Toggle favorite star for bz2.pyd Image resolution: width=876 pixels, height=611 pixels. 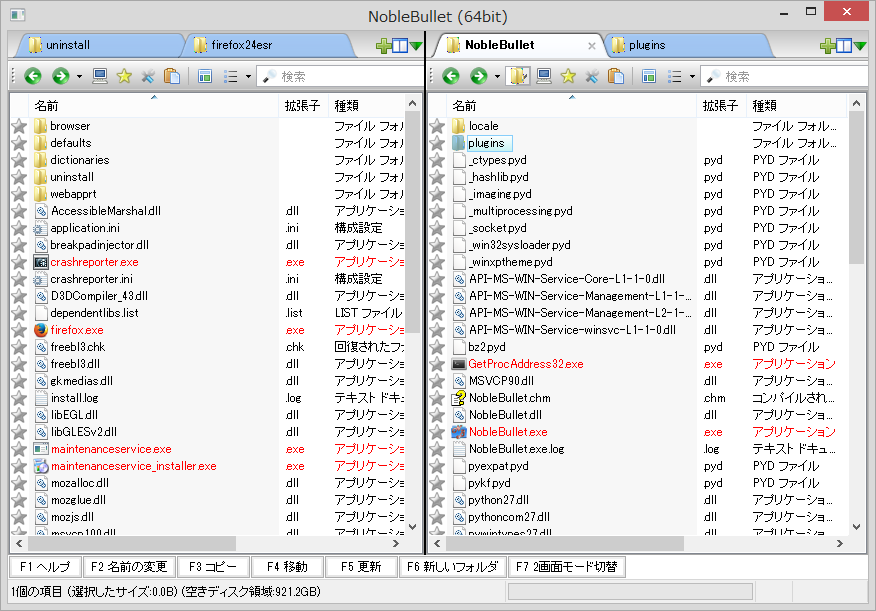coord(437,347)
